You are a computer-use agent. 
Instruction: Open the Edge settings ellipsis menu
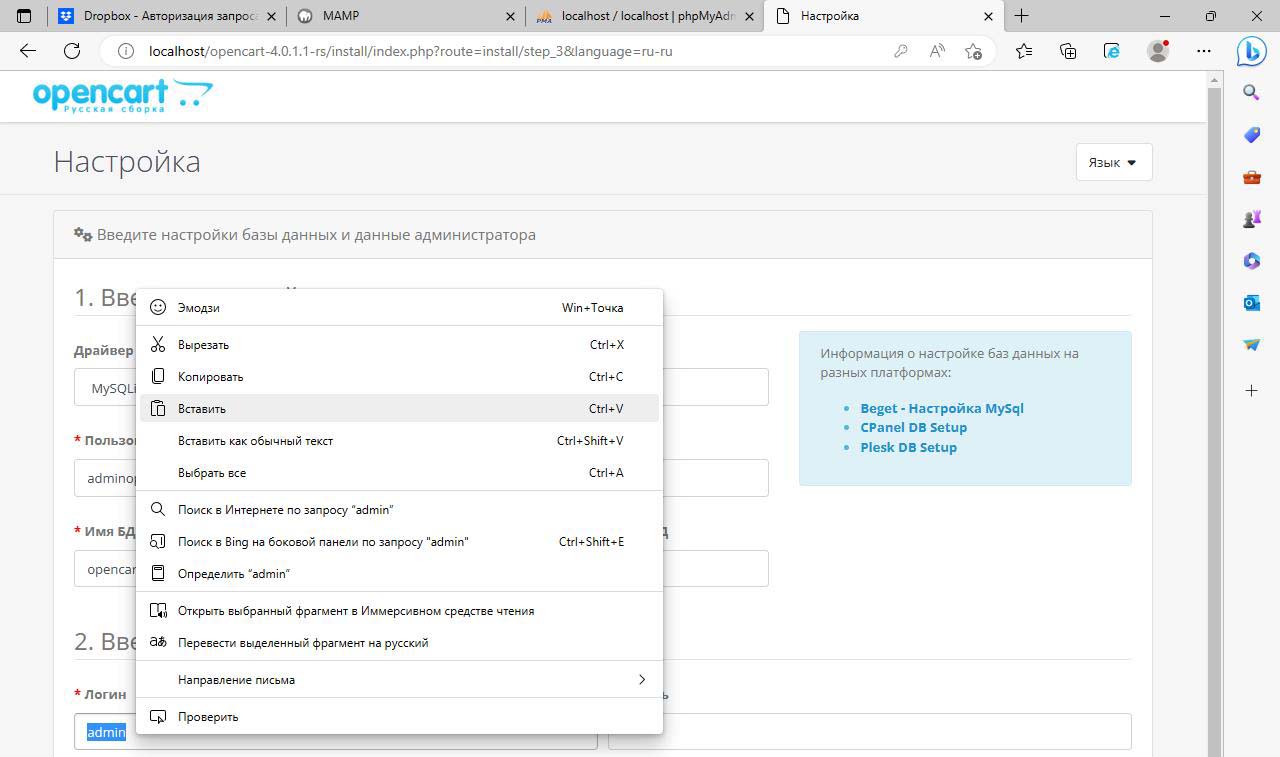click(1203, 51)
